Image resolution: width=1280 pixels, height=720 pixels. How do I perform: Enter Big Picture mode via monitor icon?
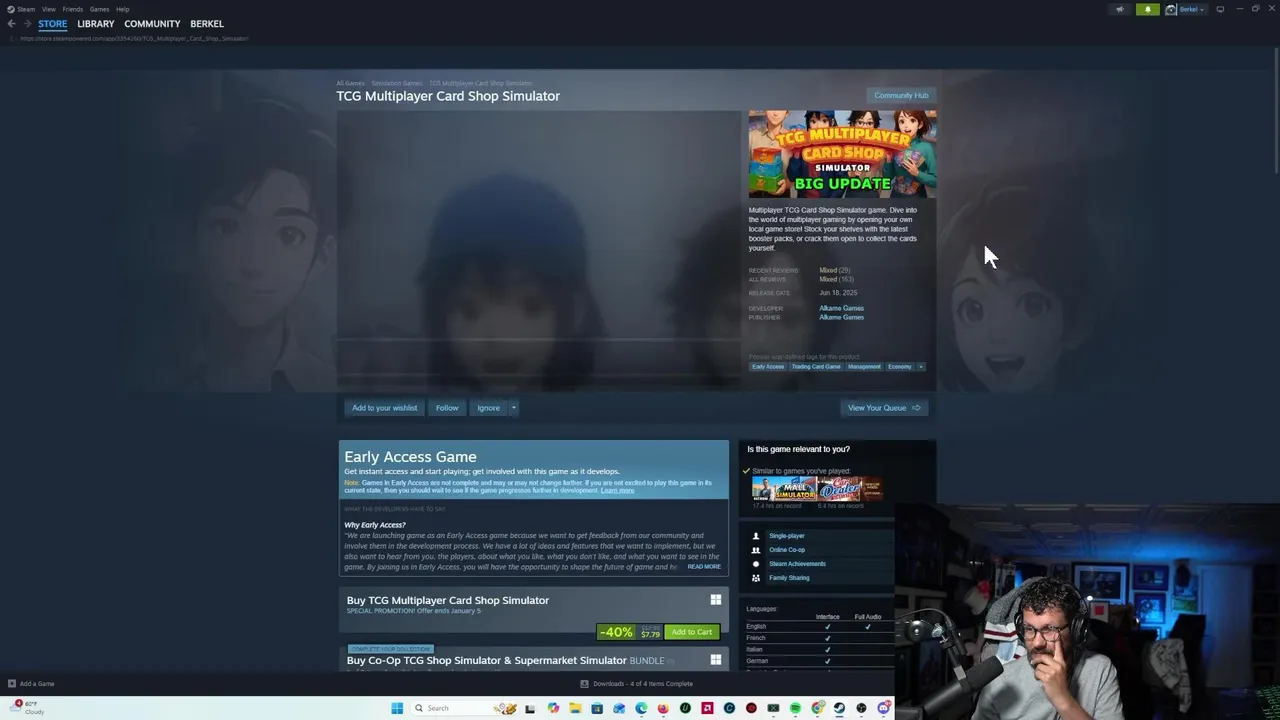click(1220, 9)
